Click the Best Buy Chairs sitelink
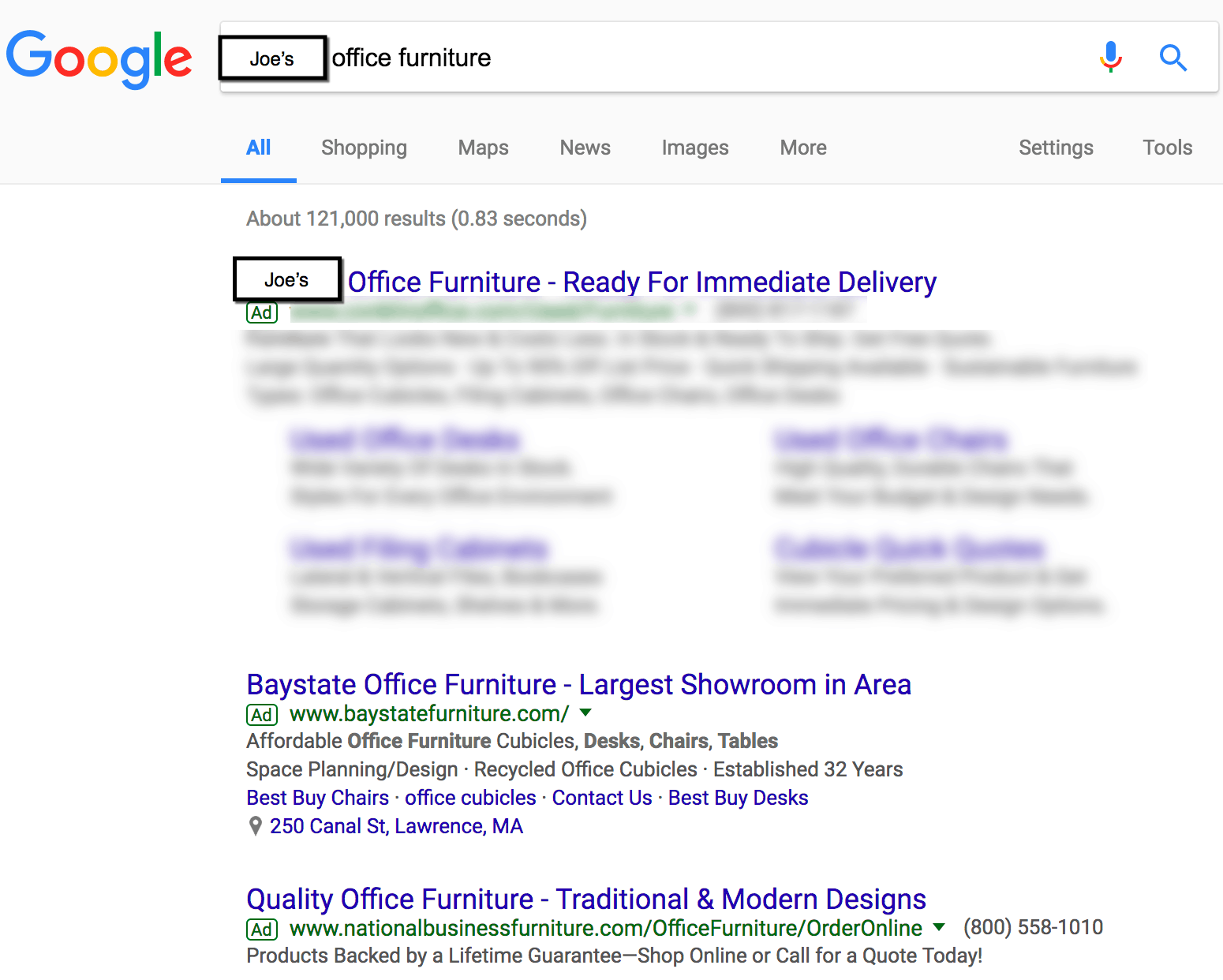The height and width of the screenshot is (980, 1223). (x=316, y=797)
